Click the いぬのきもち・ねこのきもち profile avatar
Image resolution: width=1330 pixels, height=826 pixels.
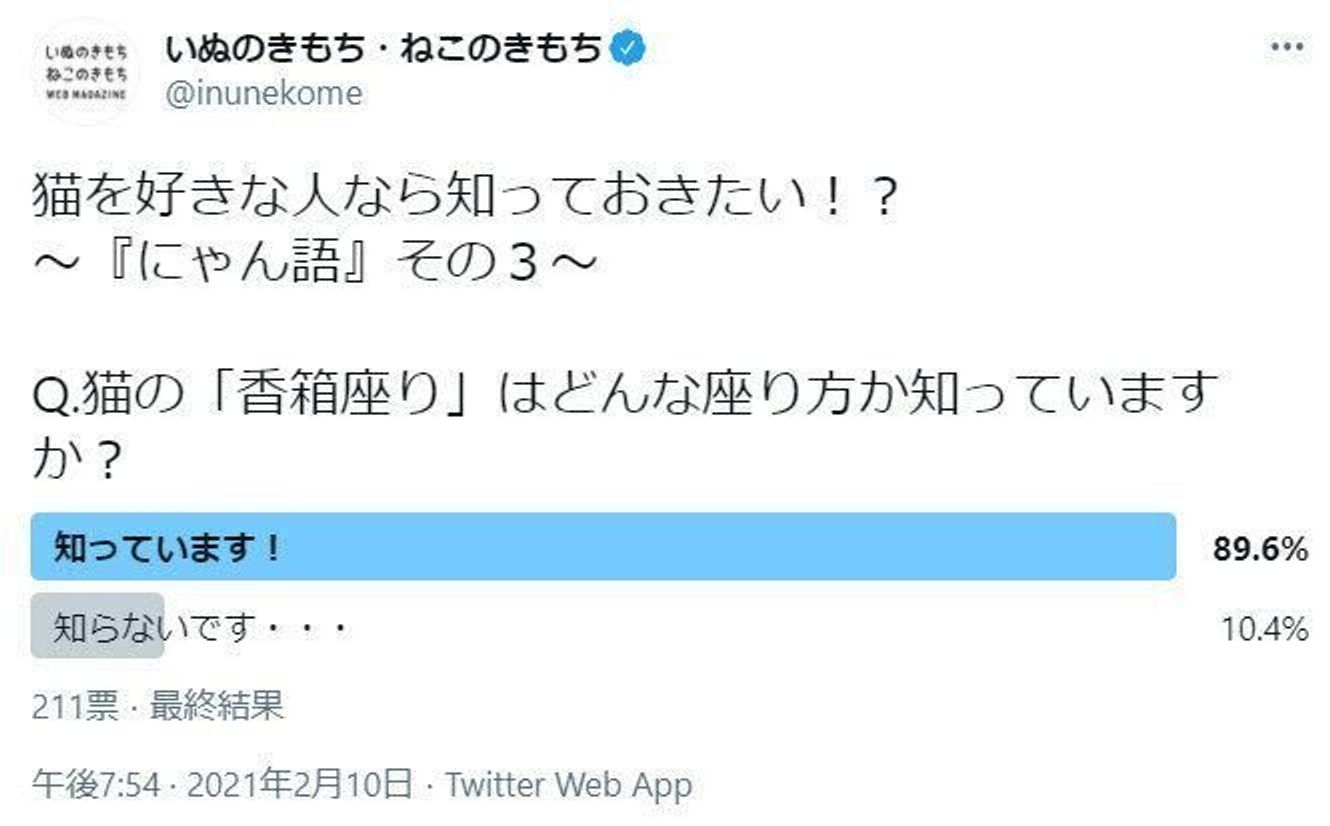[x=85, y=68]
